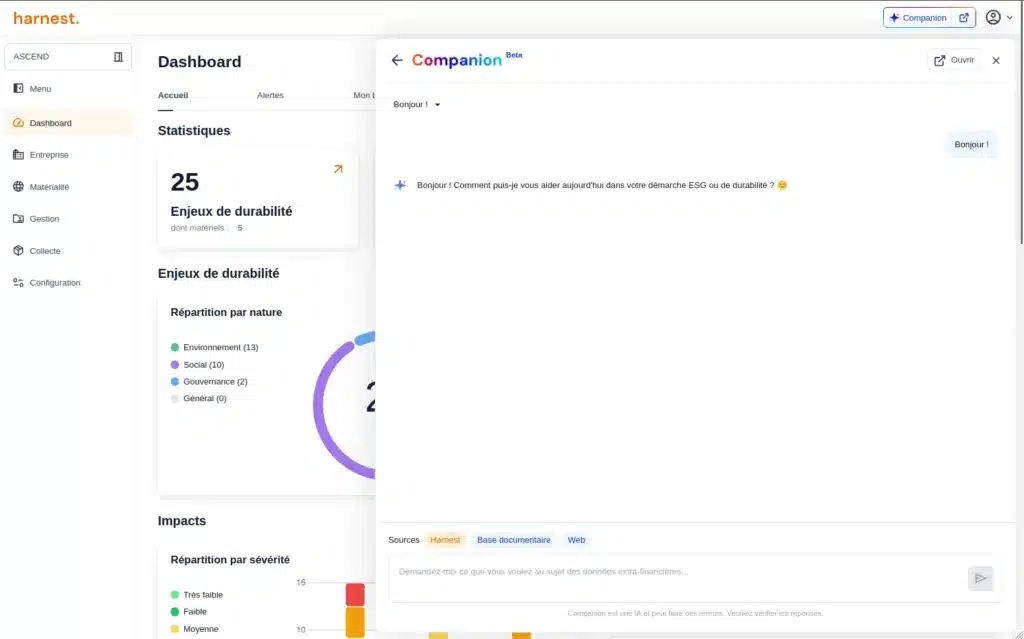Open the user account avatar menu
This screenshot has width=1024, height=639.
pos(993,18)
